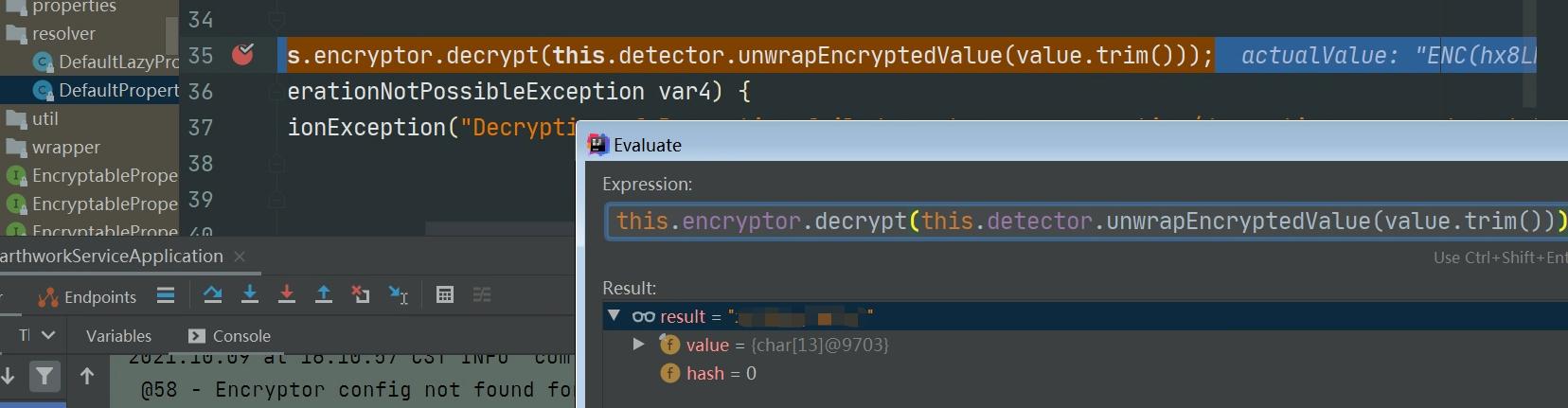Click the Run to Cursor icon
This screenshot has width=1568, height=408.
pyautogui.click(x=399, y=295)
